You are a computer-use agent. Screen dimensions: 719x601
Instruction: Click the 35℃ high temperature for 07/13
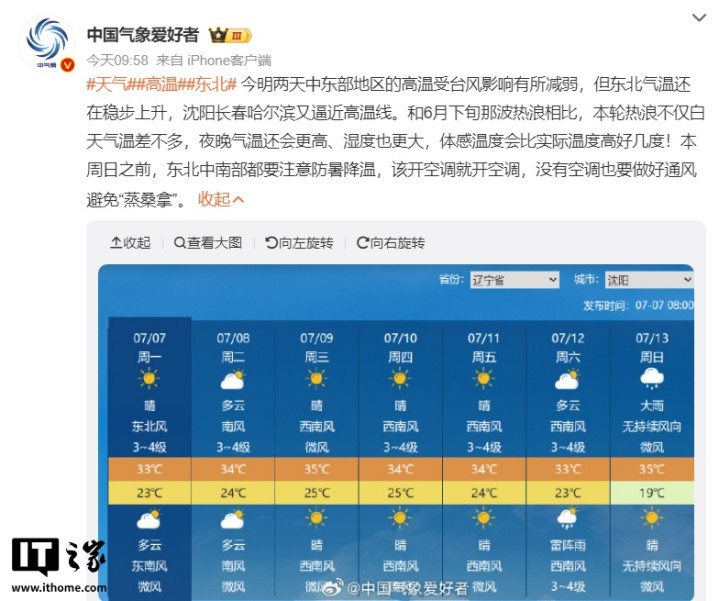click(652, 469)
